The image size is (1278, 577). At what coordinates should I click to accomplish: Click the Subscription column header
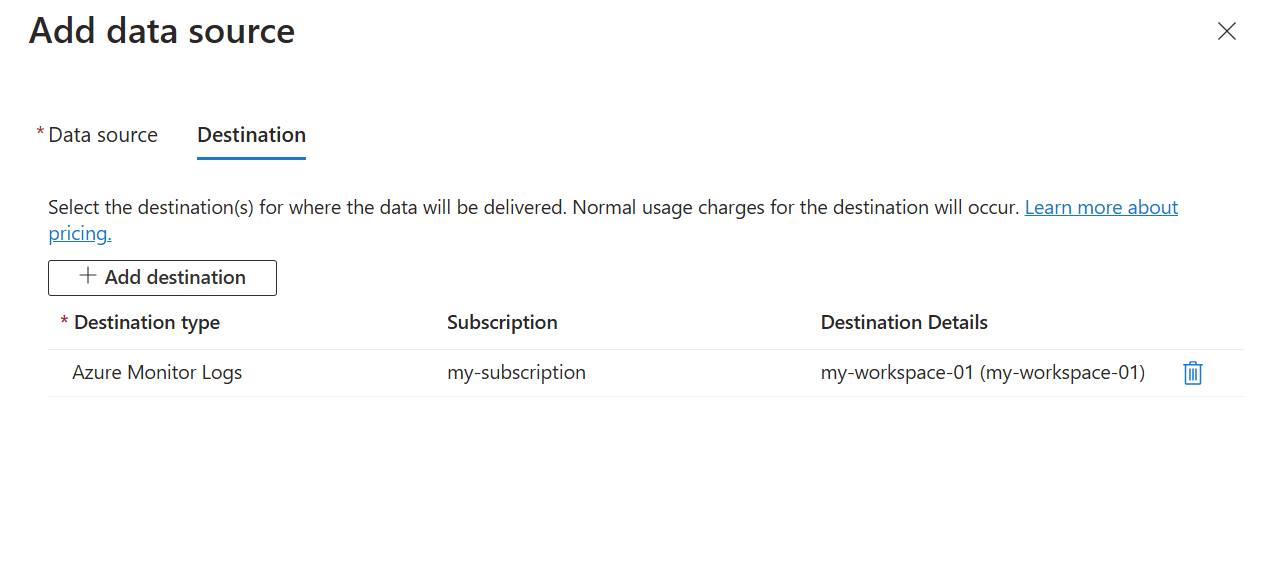pyautogui.click(x=502, y=323)
